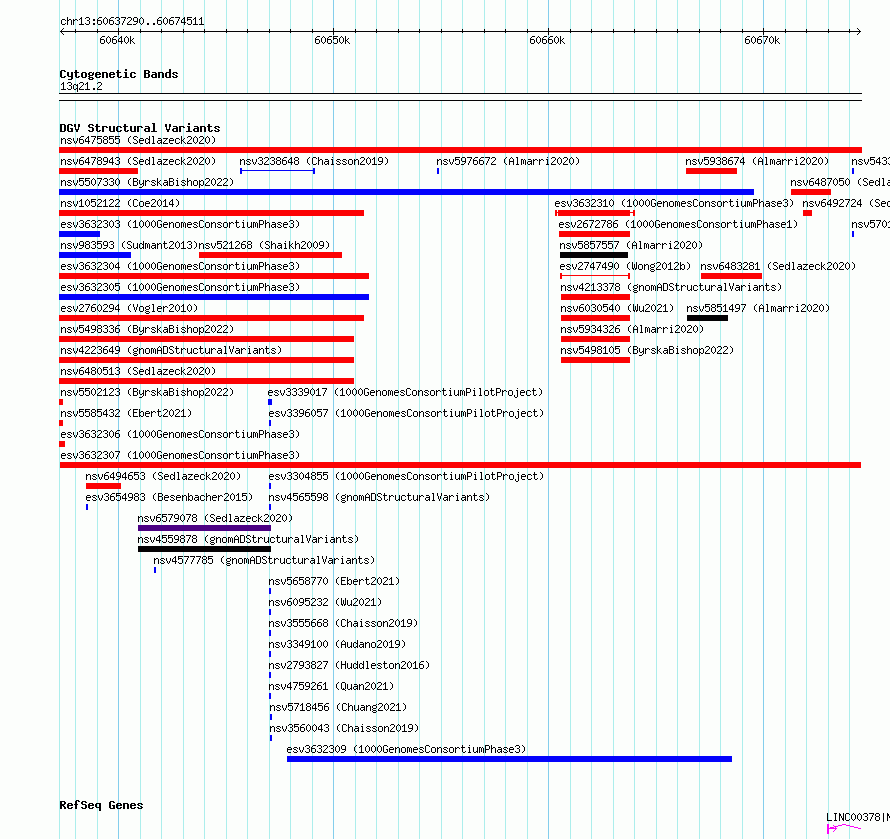The image size is (890, 839).
Task: Select the nsv983593 (Sudmant2013) label
Action: click(129, 245)
